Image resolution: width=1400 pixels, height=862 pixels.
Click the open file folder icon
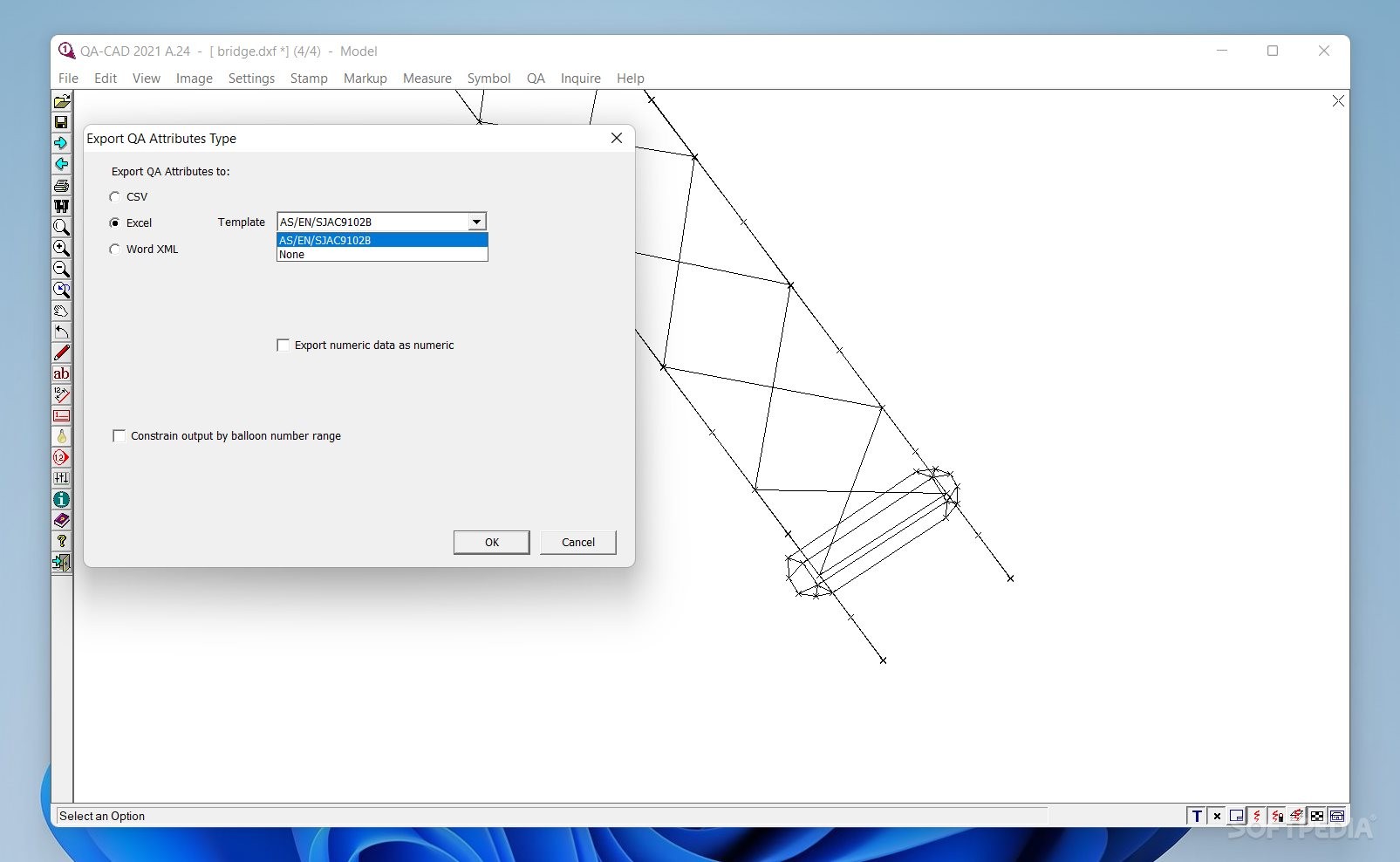61,102
